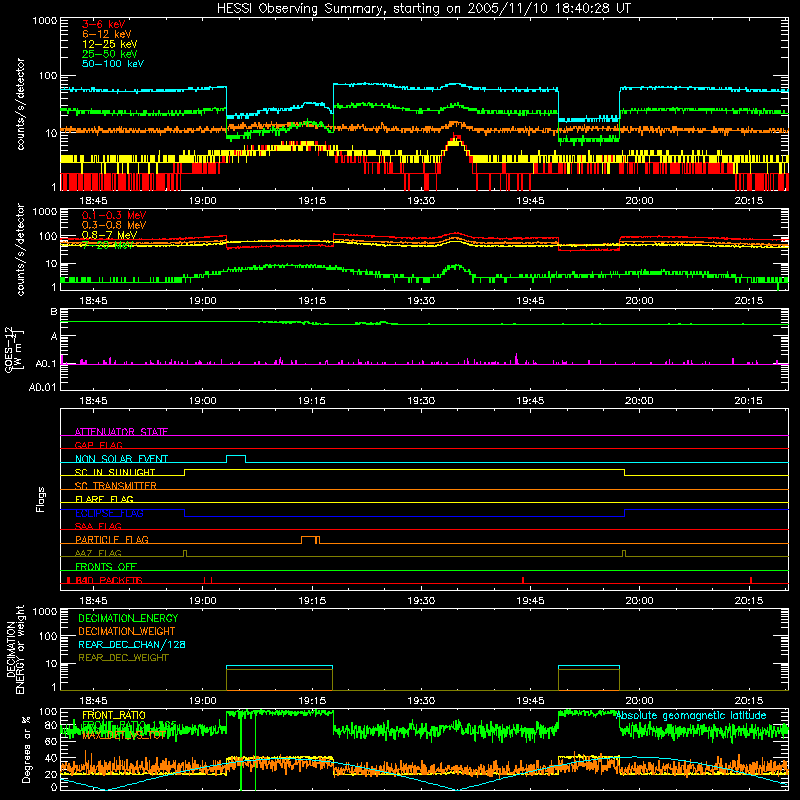Image resolution: width=800 pixels, height=800 pixels.
Task: Select the yellow 12-25 keV legend label
Action: click(x=110, y=44)
